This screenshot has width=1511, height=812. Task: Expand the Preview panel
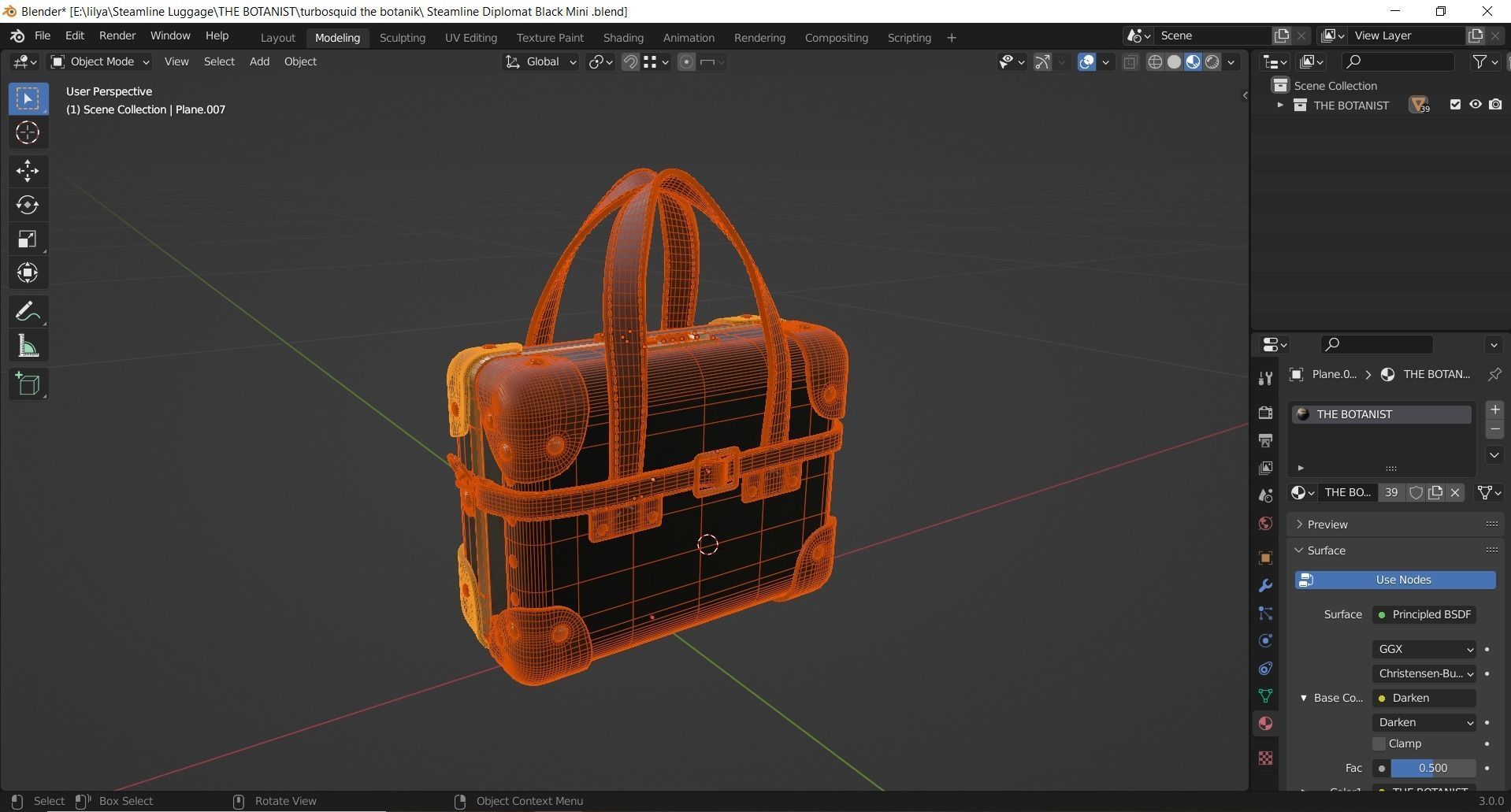[x=1299, y=525]
